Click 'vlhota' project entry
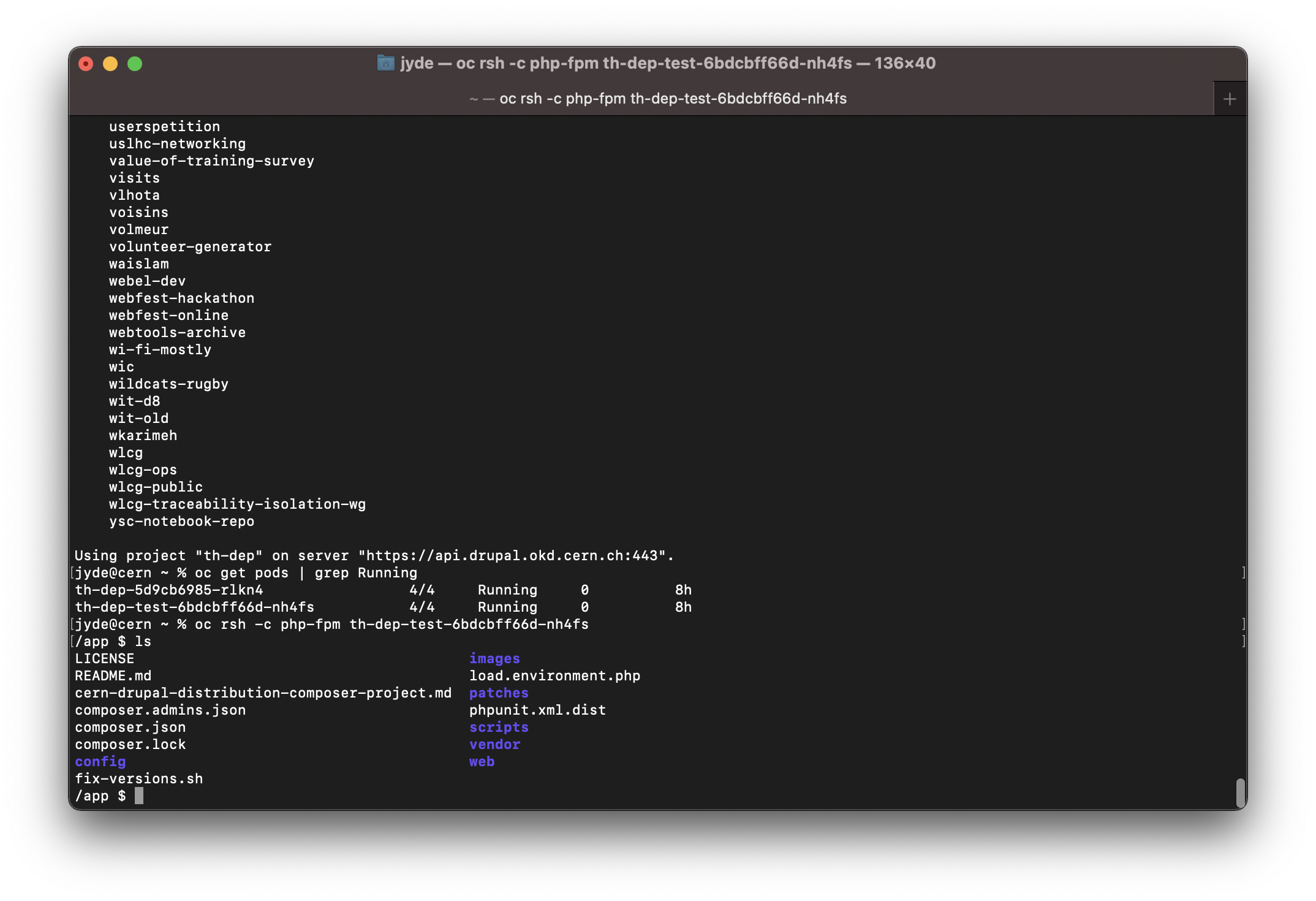1316x901 pixels. pos(135,196)
